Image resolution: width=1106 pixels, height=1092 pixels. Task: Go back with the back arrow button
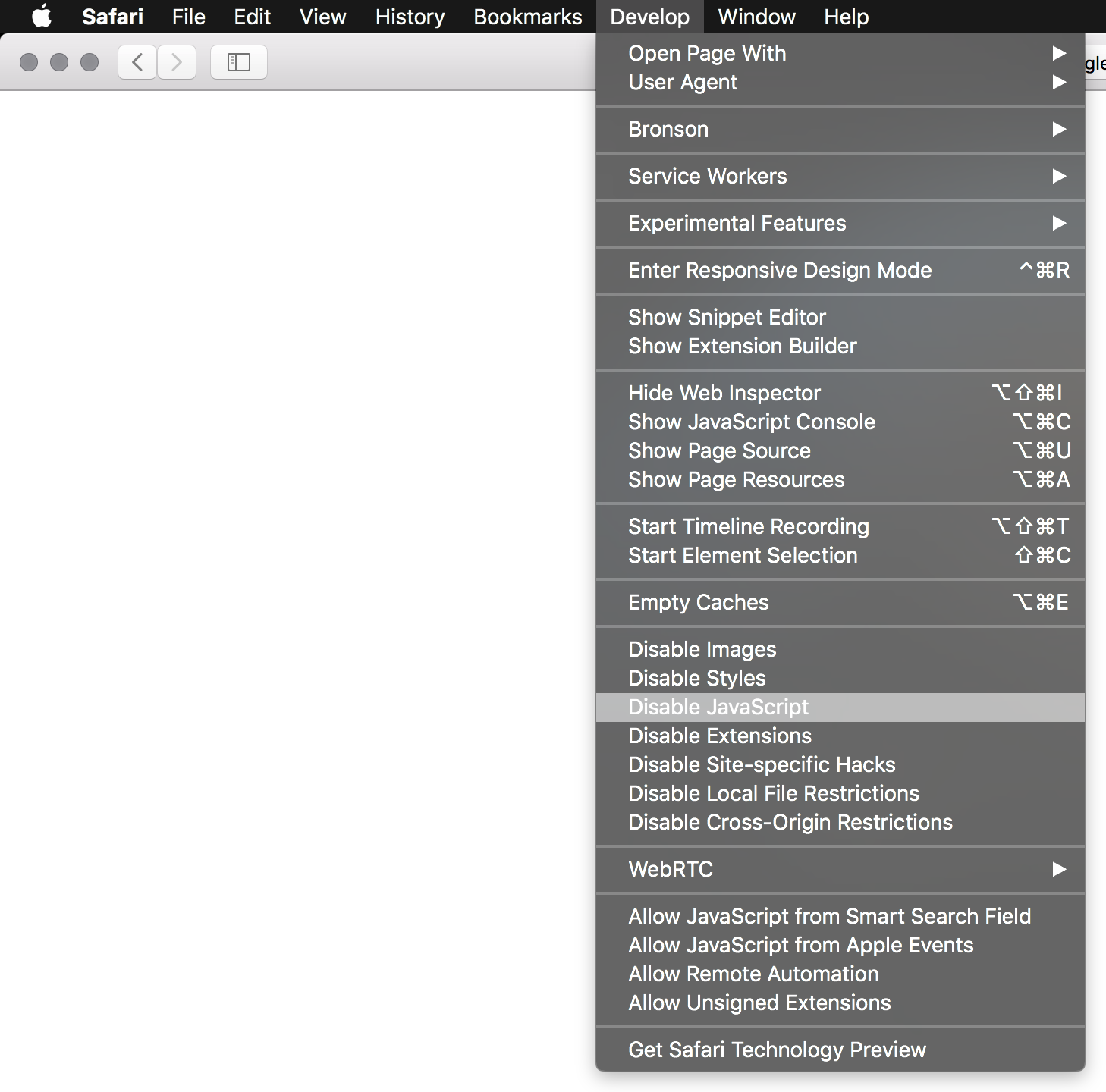[x=137, y=62]
